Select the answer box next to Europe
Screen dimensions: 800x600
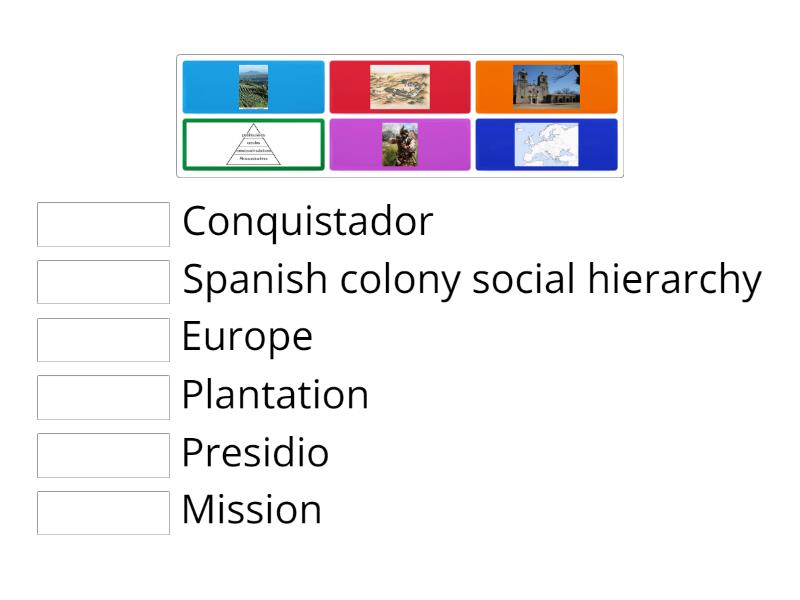(x=103, y=339)
